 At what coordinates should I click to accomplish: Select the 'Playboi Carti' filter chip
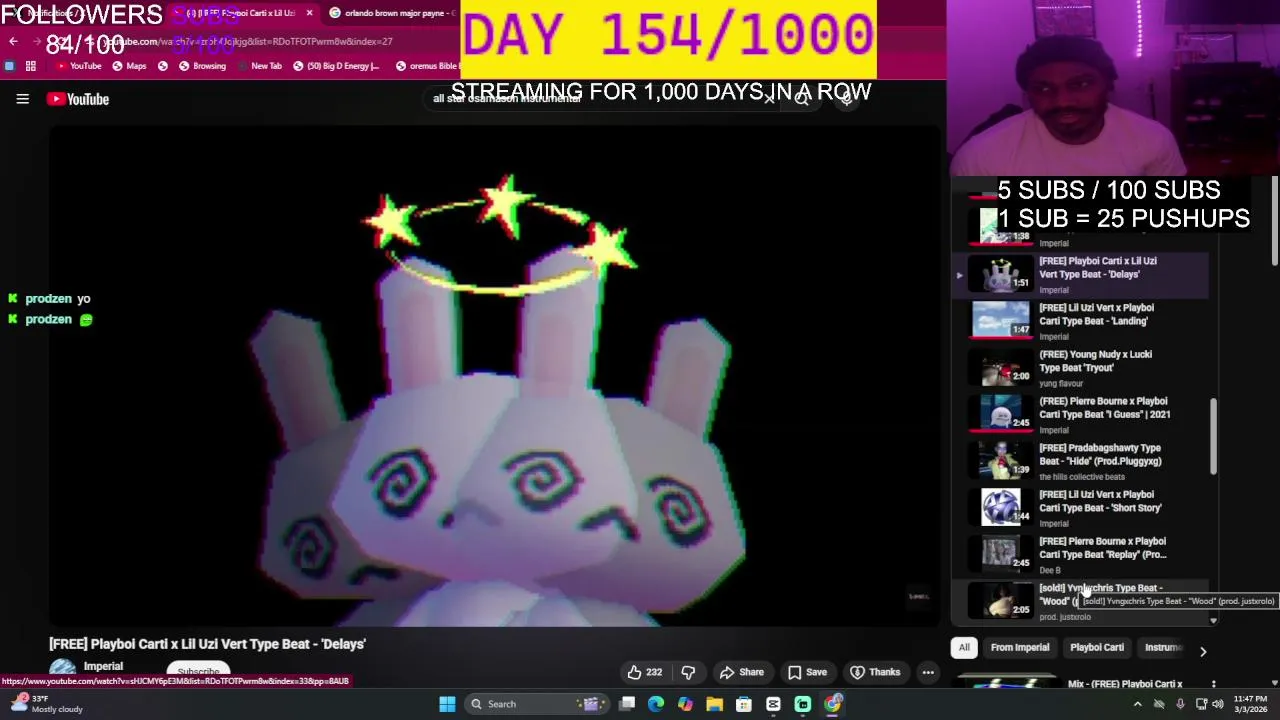click(1097, 648)
